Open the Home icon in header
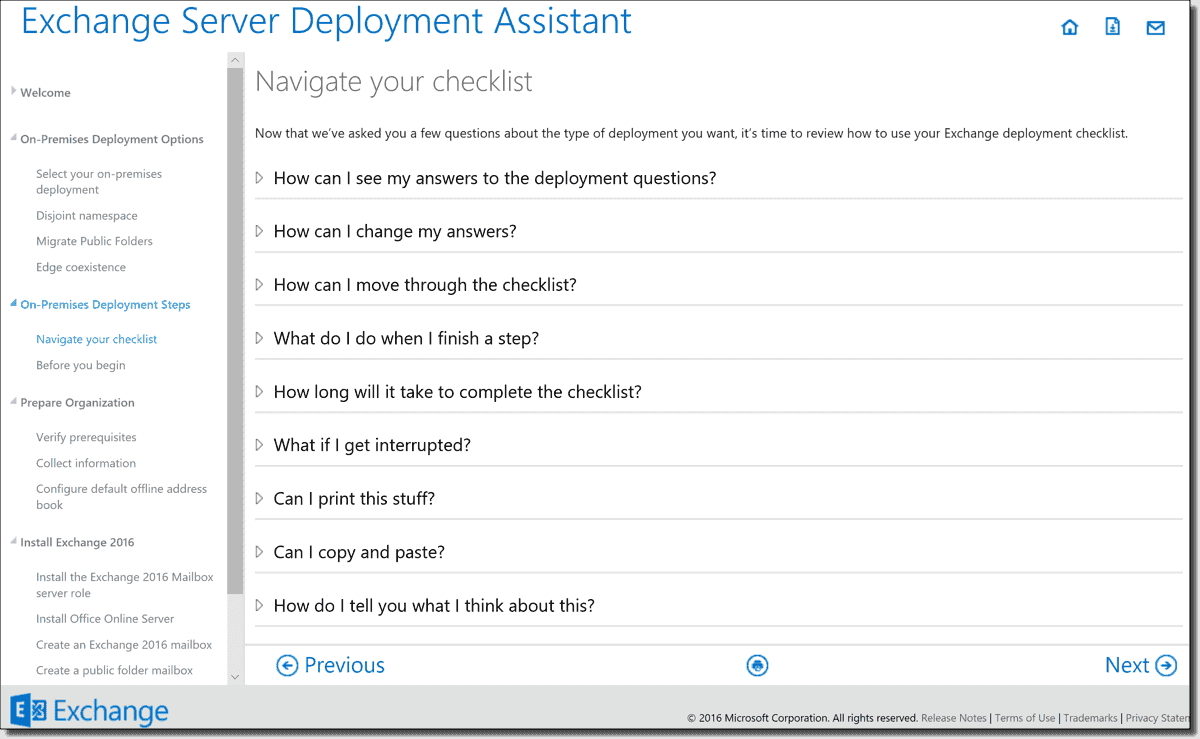Screen dimensions: 1200x739 [x=1070, y=28]
